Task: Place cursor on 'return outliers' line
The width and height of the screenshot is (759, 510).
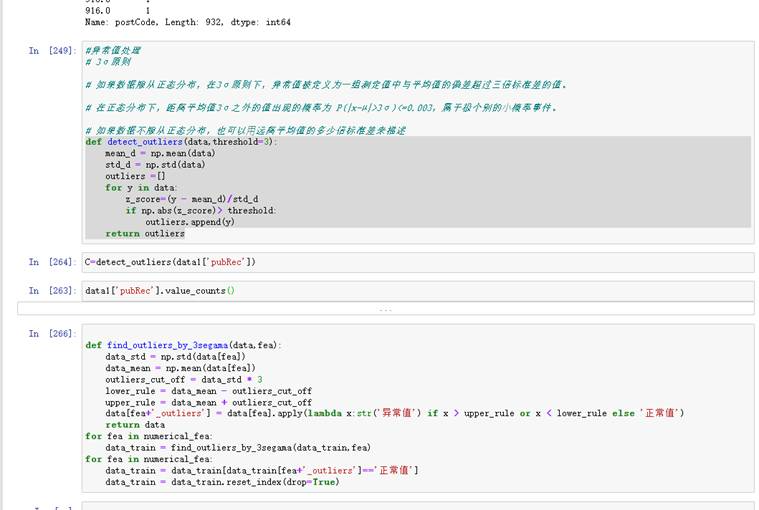Action: (x=145, y=234)
